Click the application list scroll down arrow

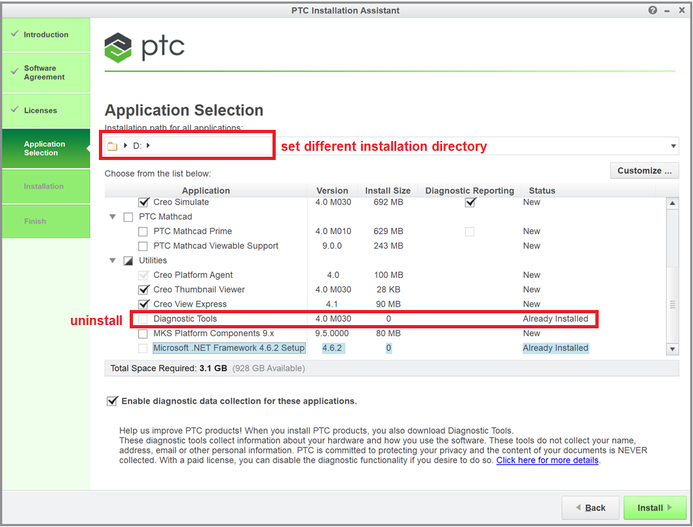coord(672,349)
